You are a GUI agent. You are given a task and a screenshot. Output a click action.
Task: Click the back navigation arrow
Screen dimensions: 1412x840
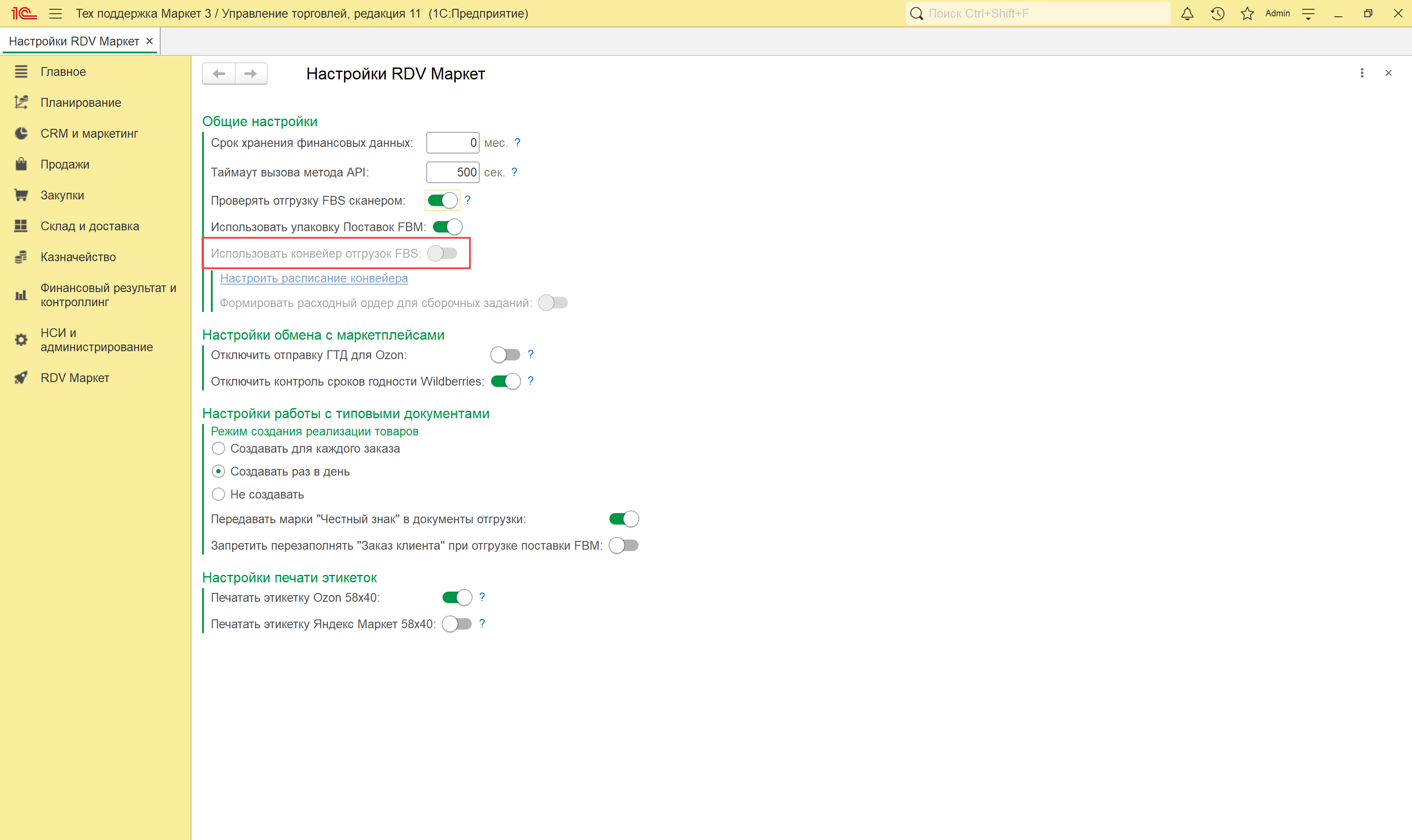coord(219,74)
